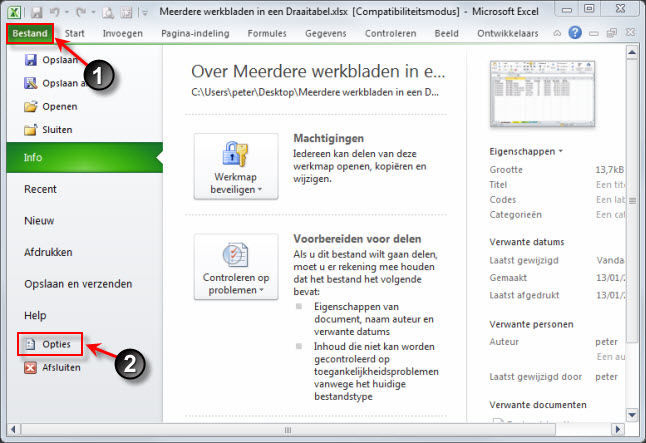Open the Controleren op problemen dropdown button
Screen dimensions: 646x443
tap(236, 267)
